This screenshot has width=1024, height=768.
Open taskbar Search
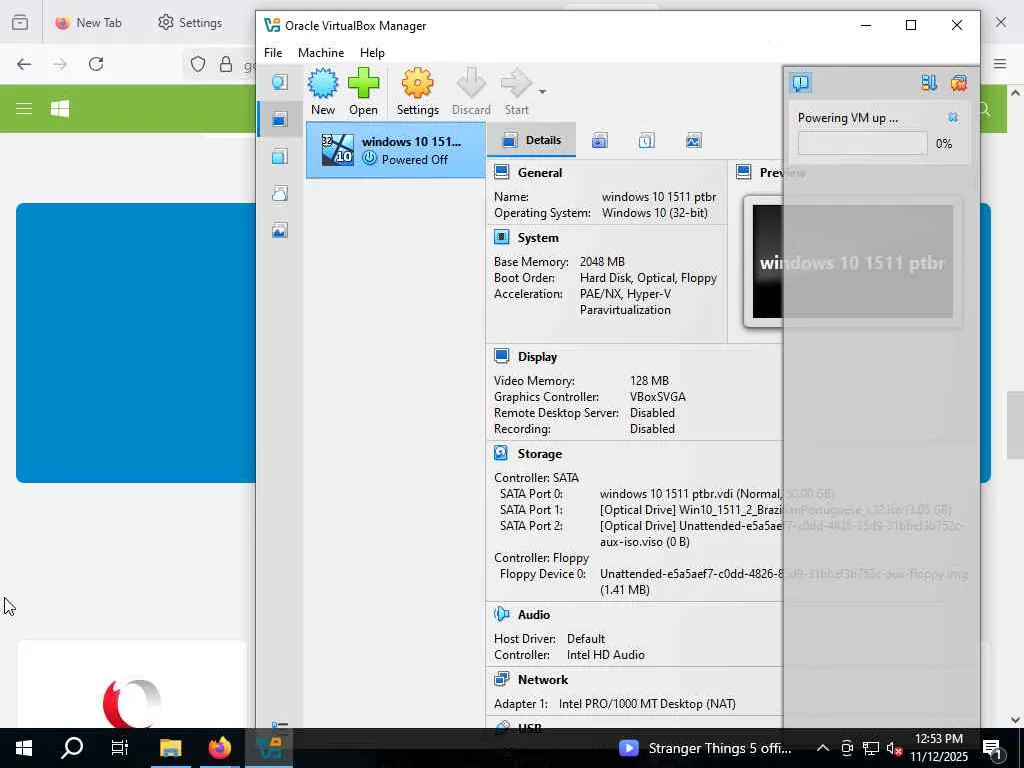click(x=72, y=748)
